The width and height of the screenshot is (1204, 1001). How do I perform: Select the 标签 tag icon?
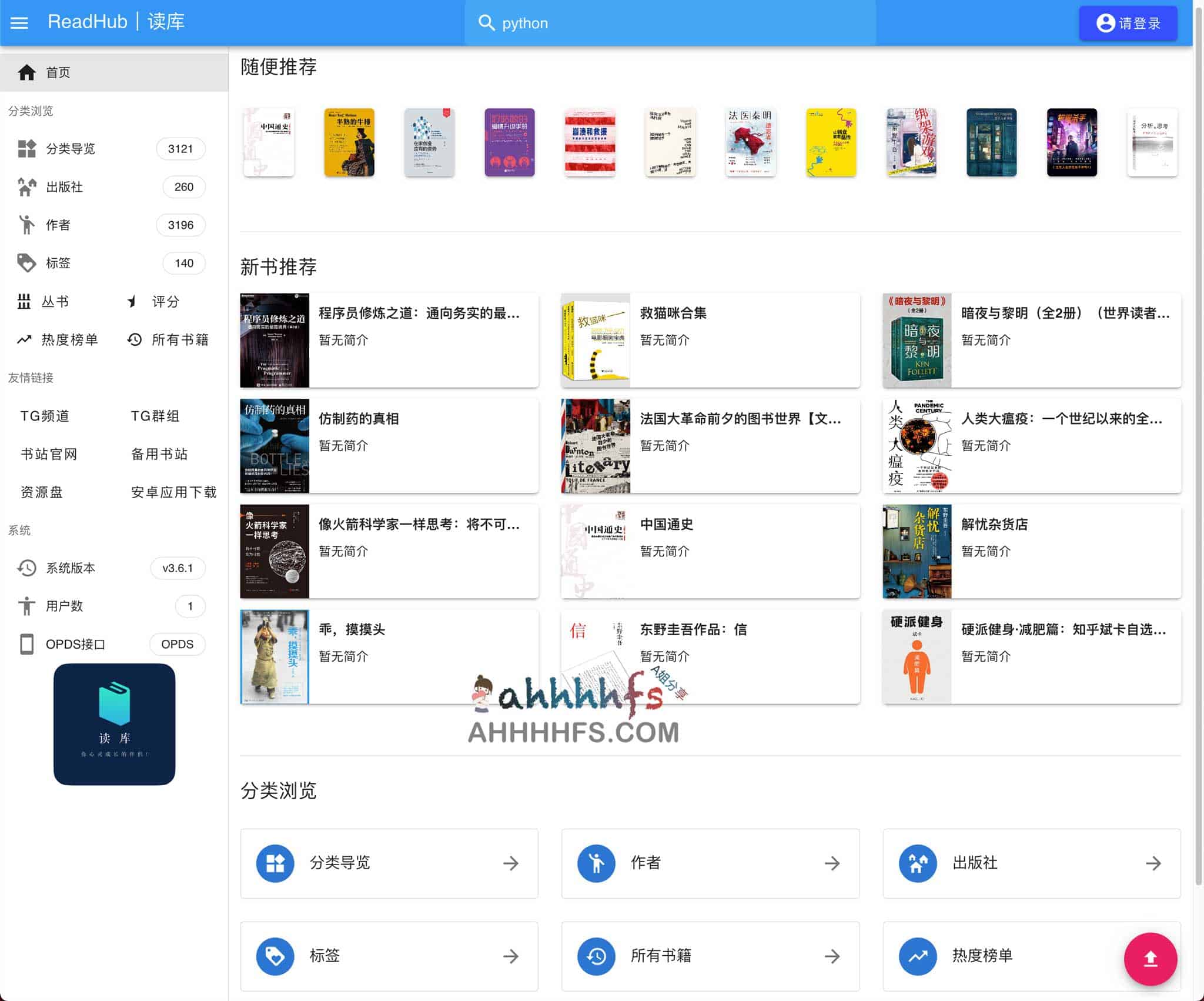click(x=27, y=263)
